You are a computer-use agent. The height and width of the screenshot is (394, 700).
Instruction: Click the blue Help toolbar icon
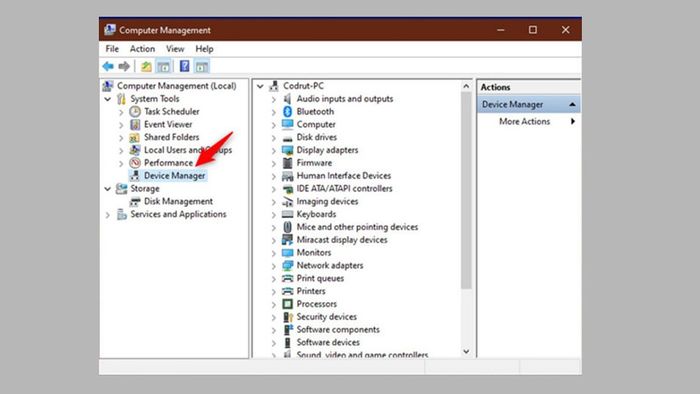pyautogui.click(x=184, y=66)
